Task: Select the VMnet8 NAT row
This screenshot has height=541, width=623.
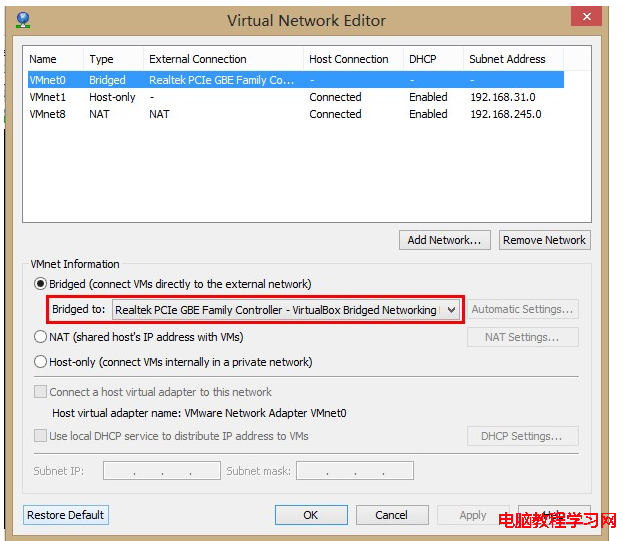Action: coord(296,114)
